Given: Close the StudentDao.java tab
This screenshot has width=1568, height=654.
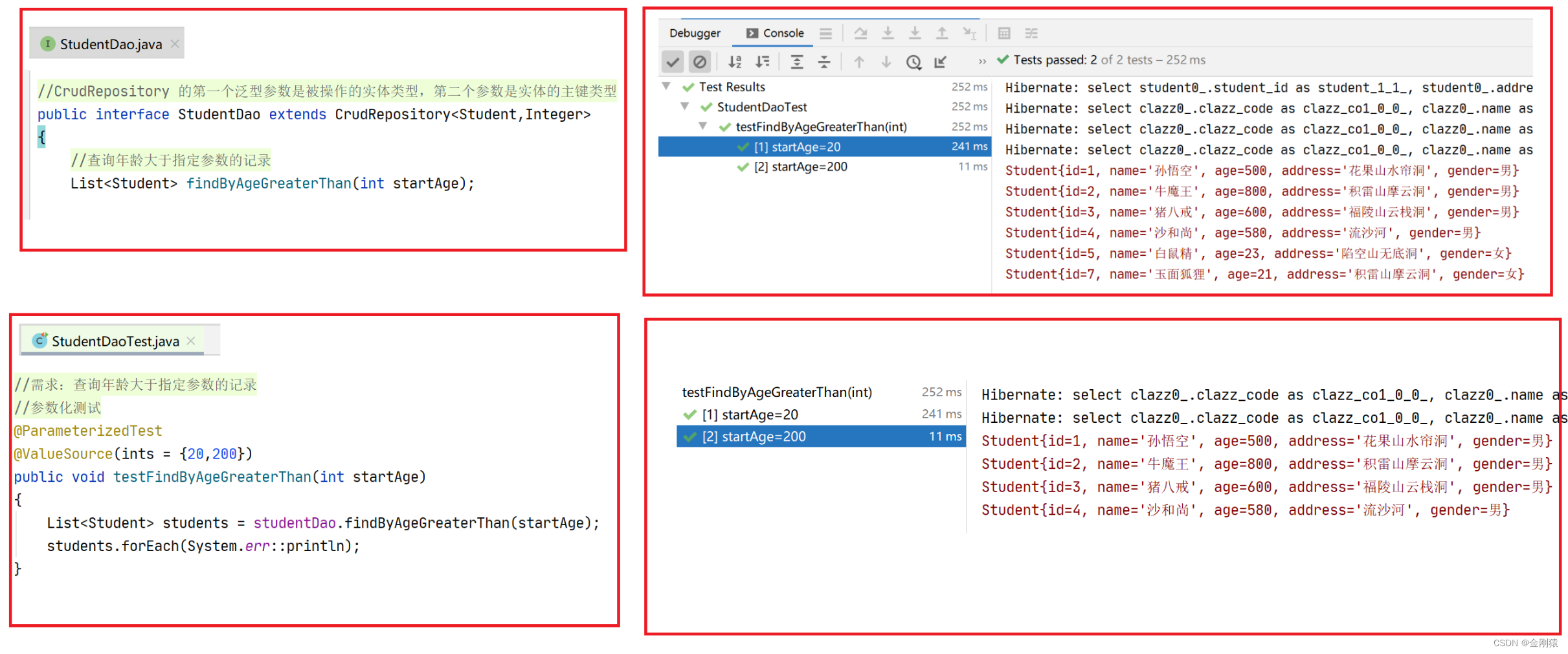Looking at the screenshot, I should coord(175,44).
